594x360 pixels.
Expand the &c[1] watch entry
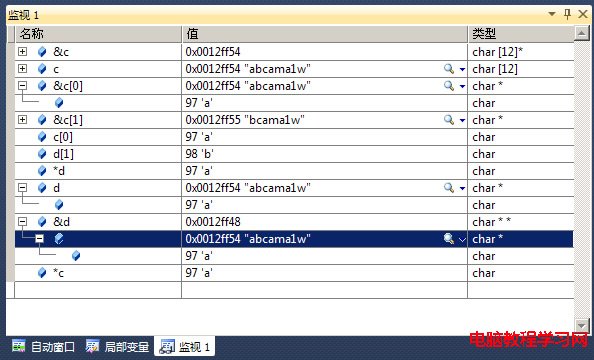(x=22, y=120)
